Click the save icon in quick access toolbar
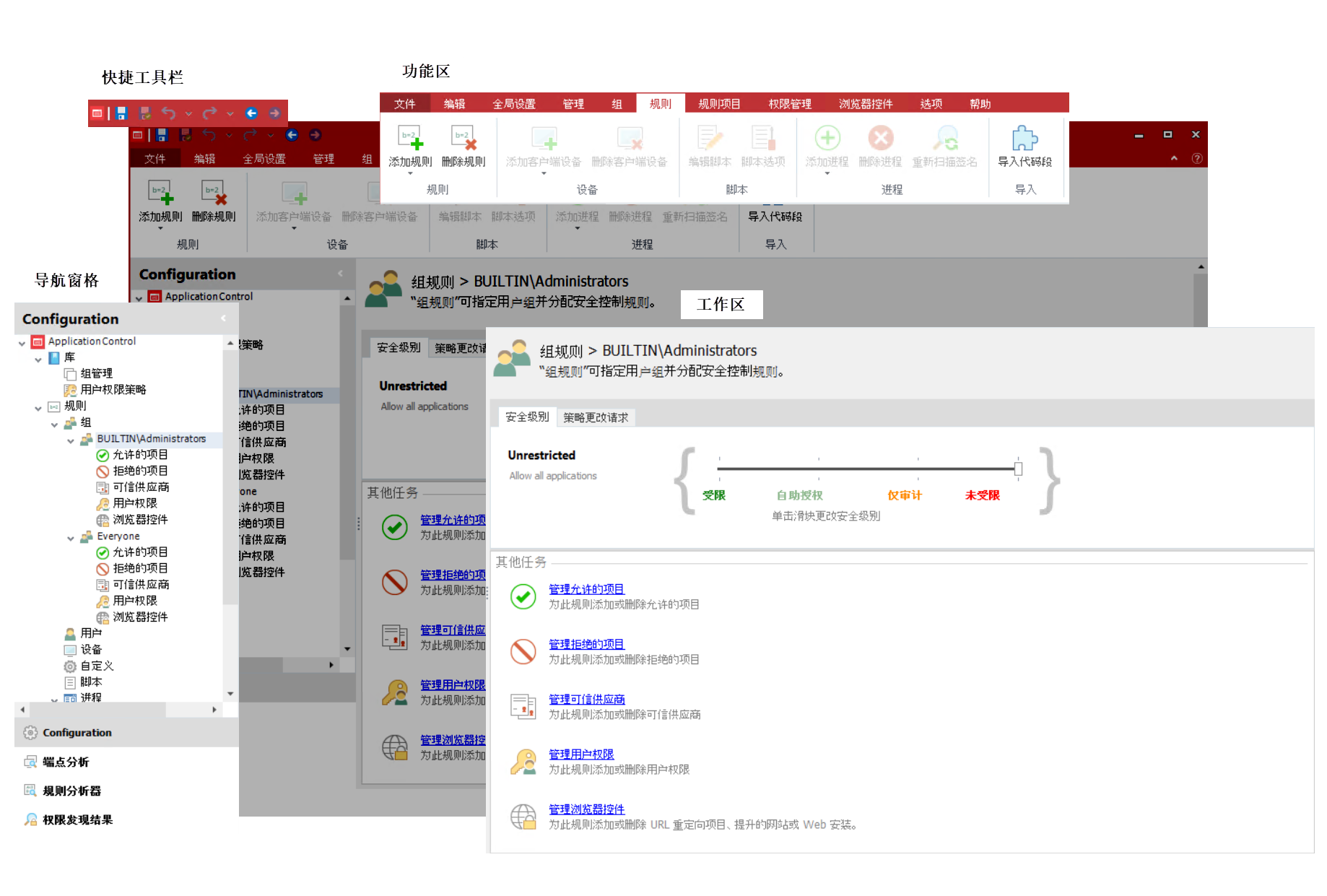 click(x=121, y=113)
